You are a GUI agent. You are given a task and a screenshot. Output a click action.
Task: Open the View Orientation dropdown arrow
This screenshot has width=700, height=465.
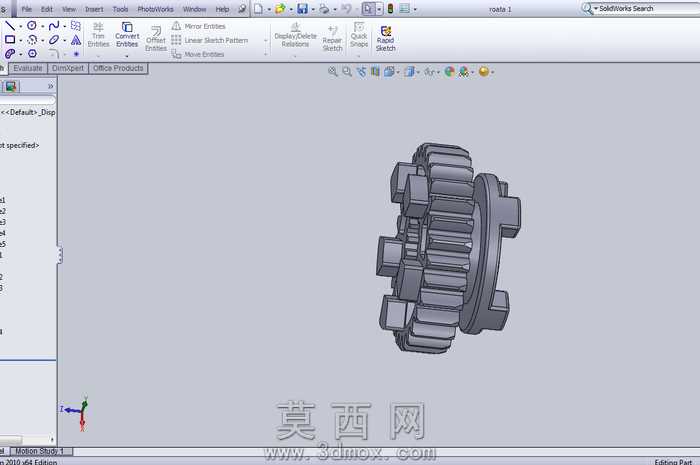pos(398,72)
